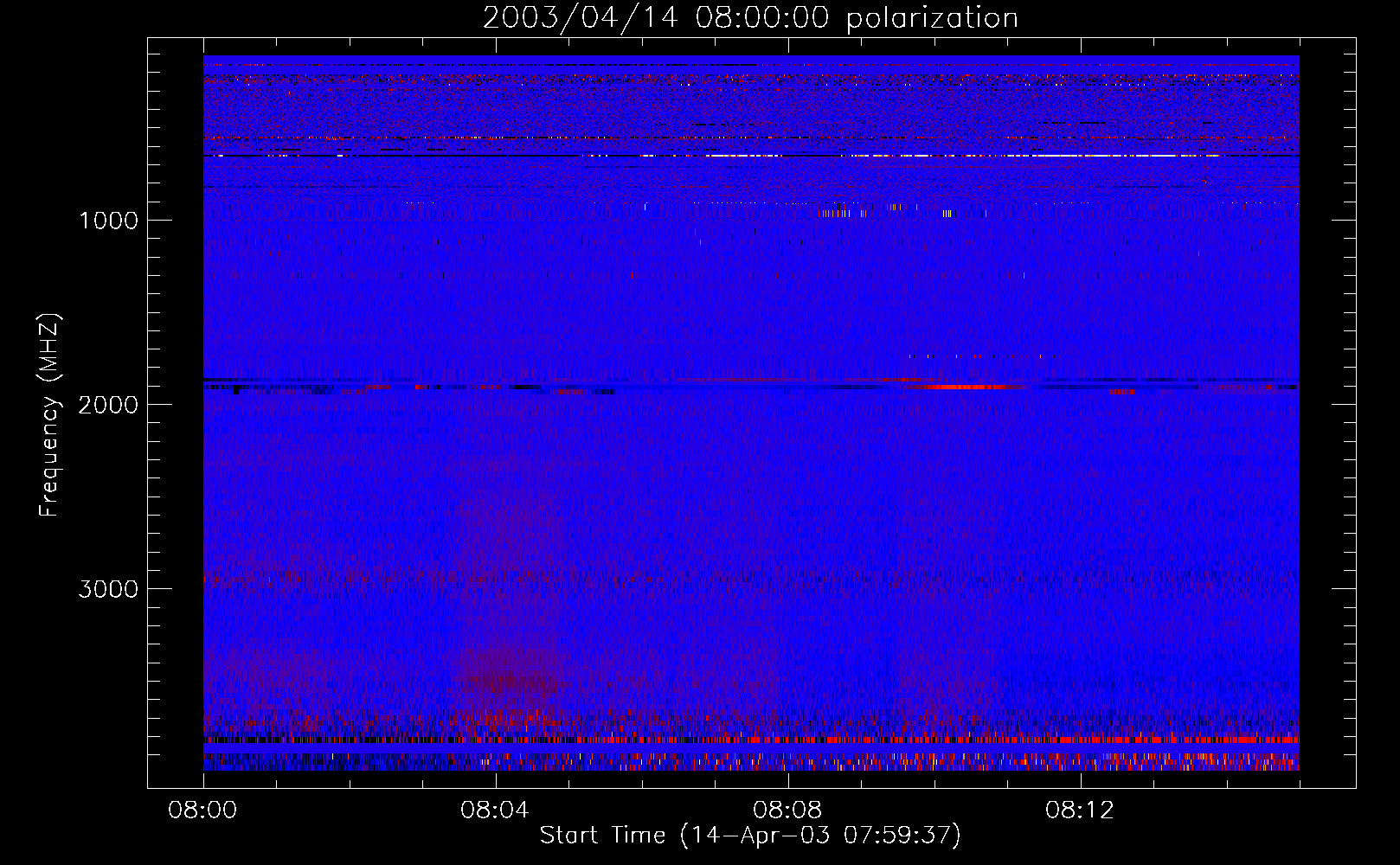Click the '08:12' time axis label
The height and width of the screenshot is (865, 1400).
point(1080,811)
